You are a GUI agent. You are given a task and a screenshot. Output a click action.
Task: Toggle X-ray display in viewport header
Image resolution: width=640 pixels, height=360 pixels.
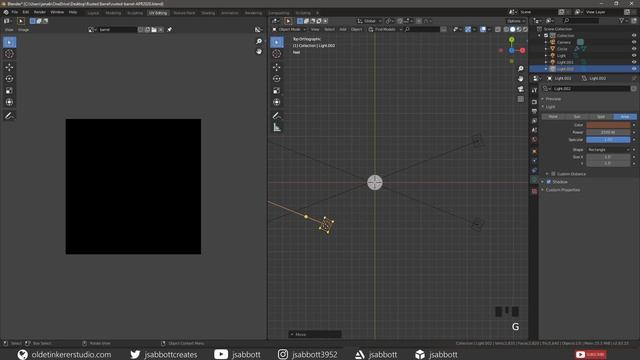click(x=498, y=29)
